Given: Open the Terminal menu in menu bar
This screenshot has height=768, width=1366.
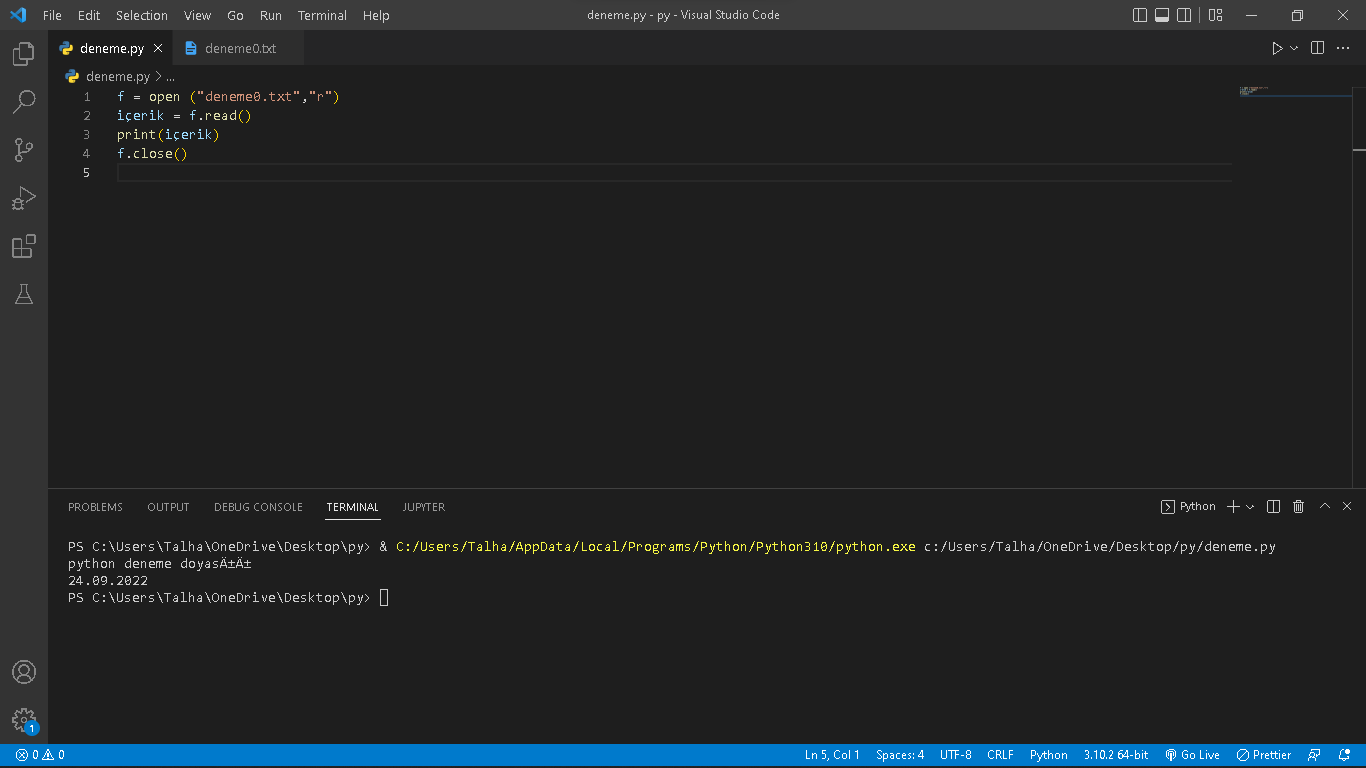Looking at the screenshot, I should (x=322, y=15).
